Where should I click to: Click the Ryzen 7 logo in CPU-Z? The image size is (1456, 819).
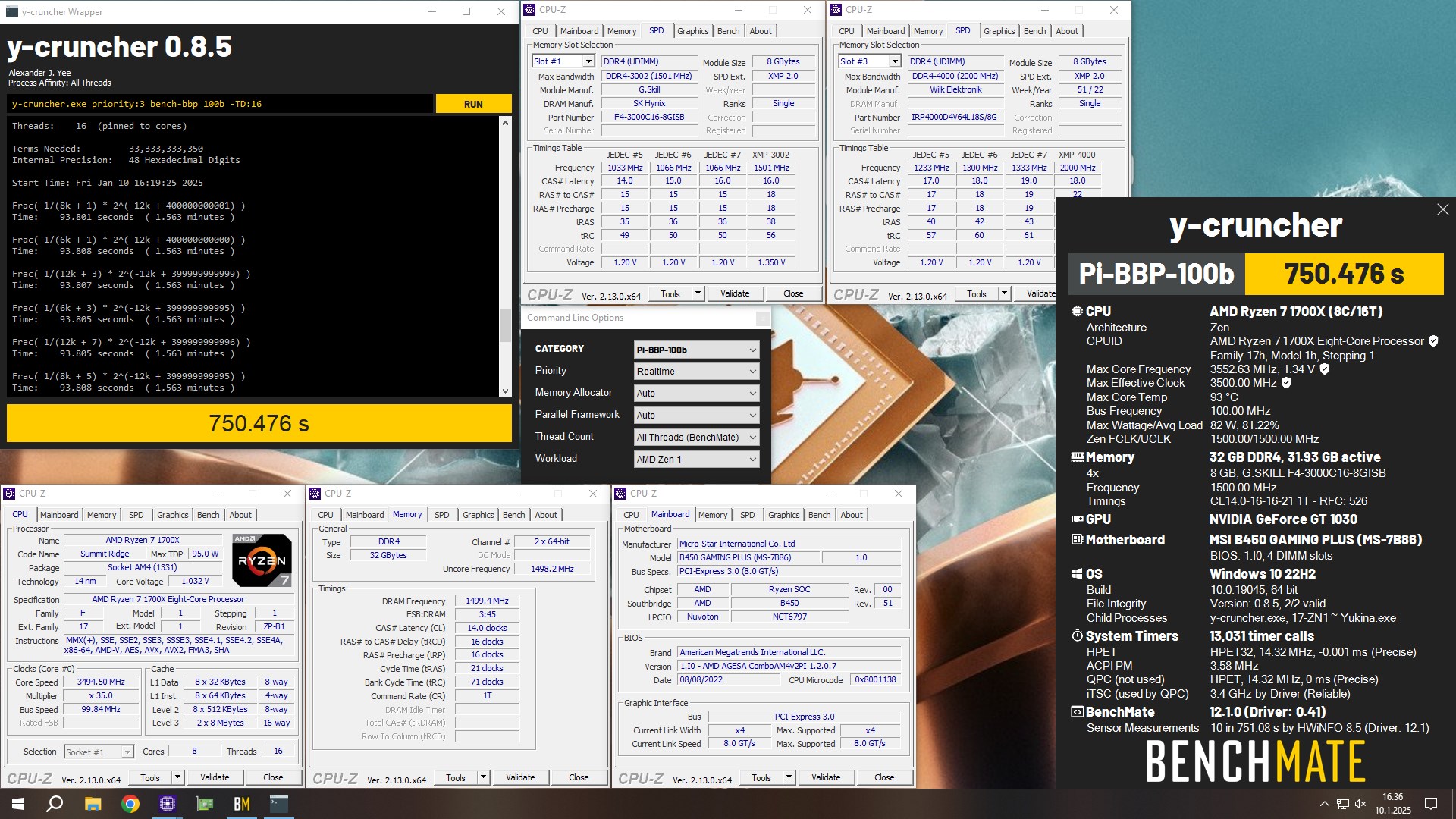tap(262, 560)
